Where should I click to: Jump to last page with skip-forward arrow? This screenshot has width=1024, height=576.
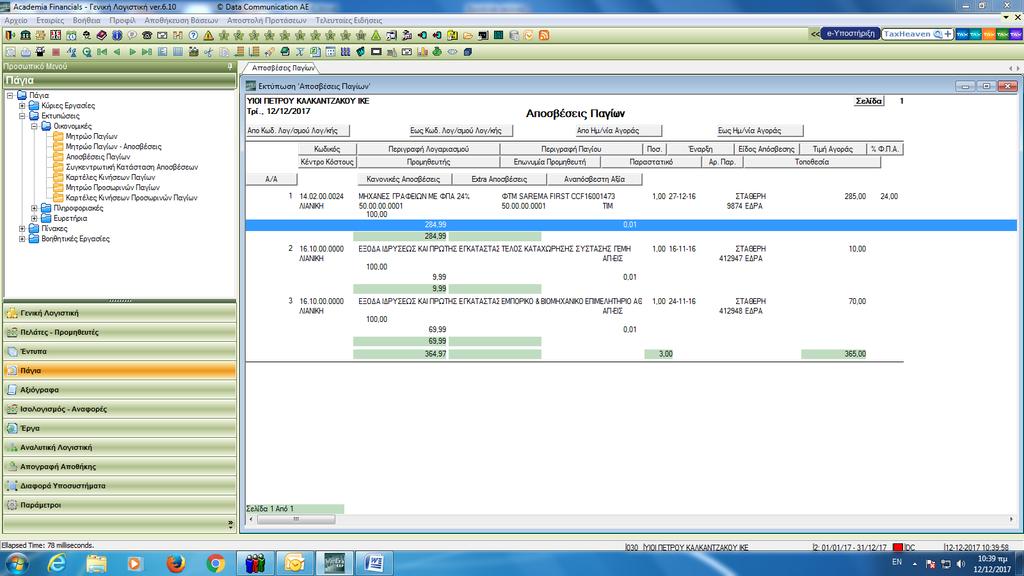(147, 52)
